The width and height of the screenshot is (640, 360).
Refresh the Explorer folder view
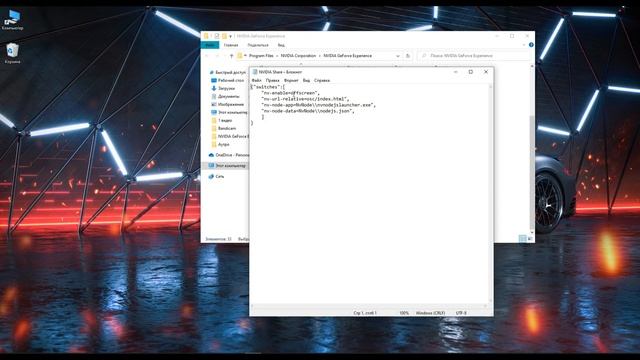tap(407, 56)
